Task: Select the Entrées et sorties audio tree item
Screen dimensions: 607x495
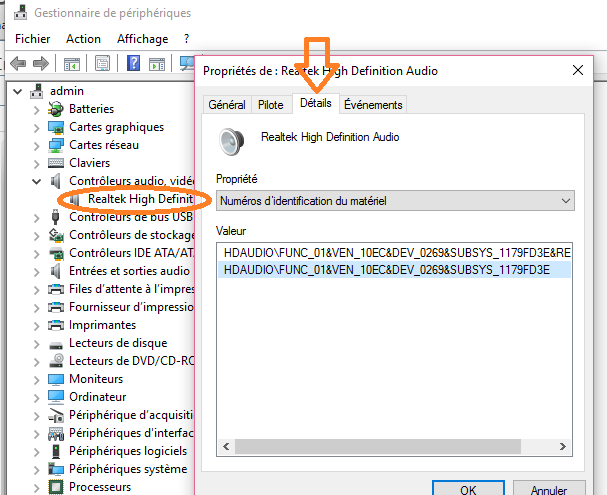Action: coord(129,271)
